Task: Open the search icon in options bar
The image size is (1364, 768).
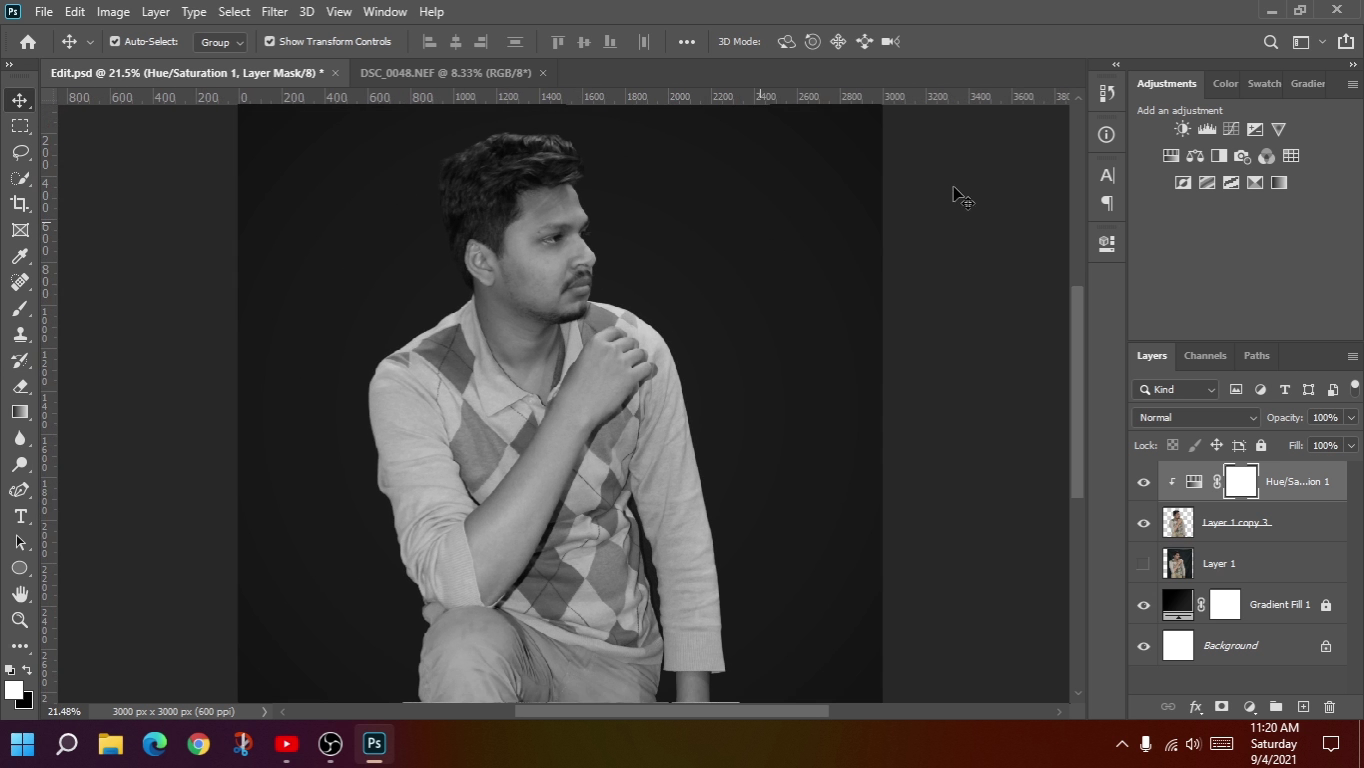Action: pos(1271,42)
